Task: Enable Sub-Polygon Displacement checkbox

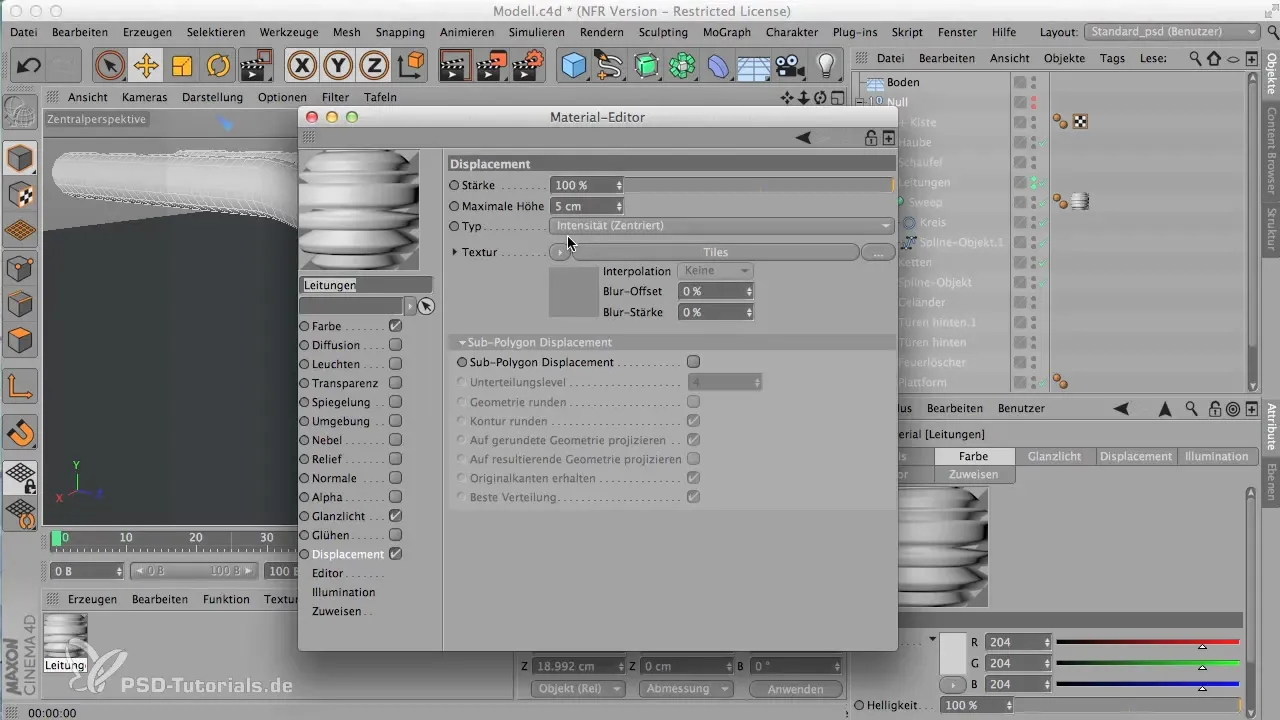Action: 693,362
